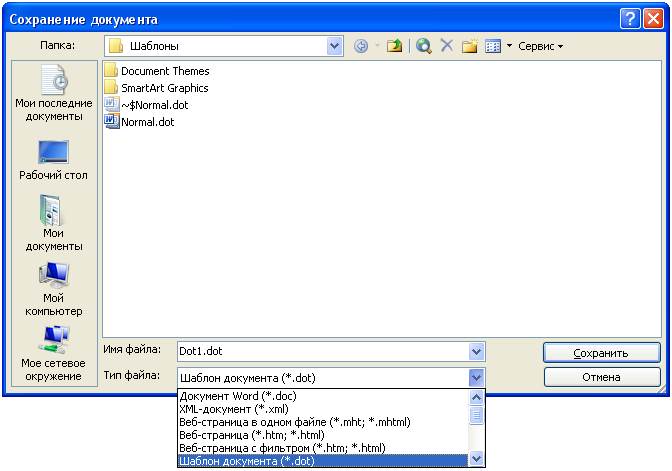Choose Веб-страница (*.htm; *.html) option
The image size is (672, 471).
pyautogui.click(x=323, y=435)
